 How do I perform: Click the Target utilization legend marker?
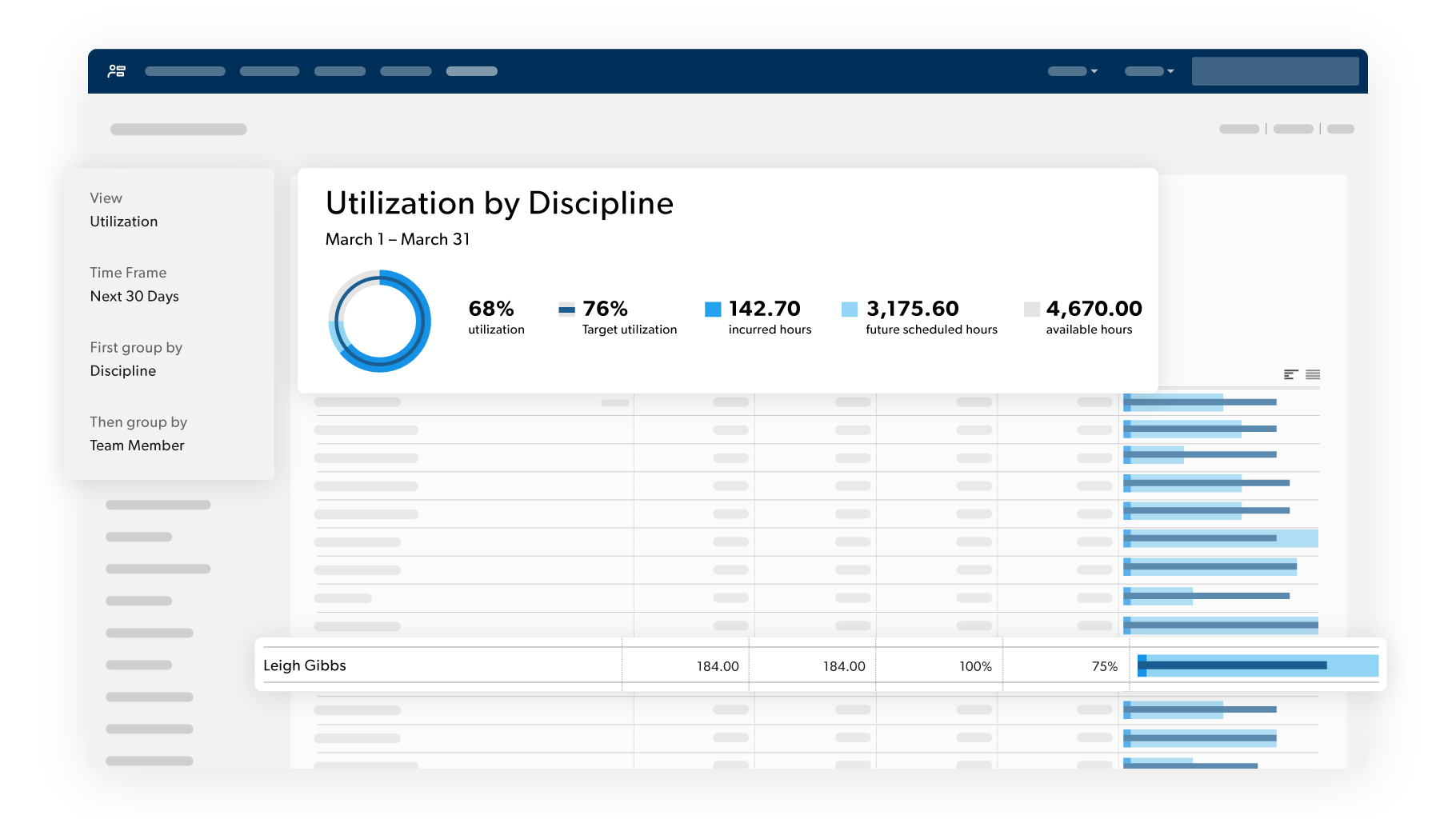(x=566, y=310)
